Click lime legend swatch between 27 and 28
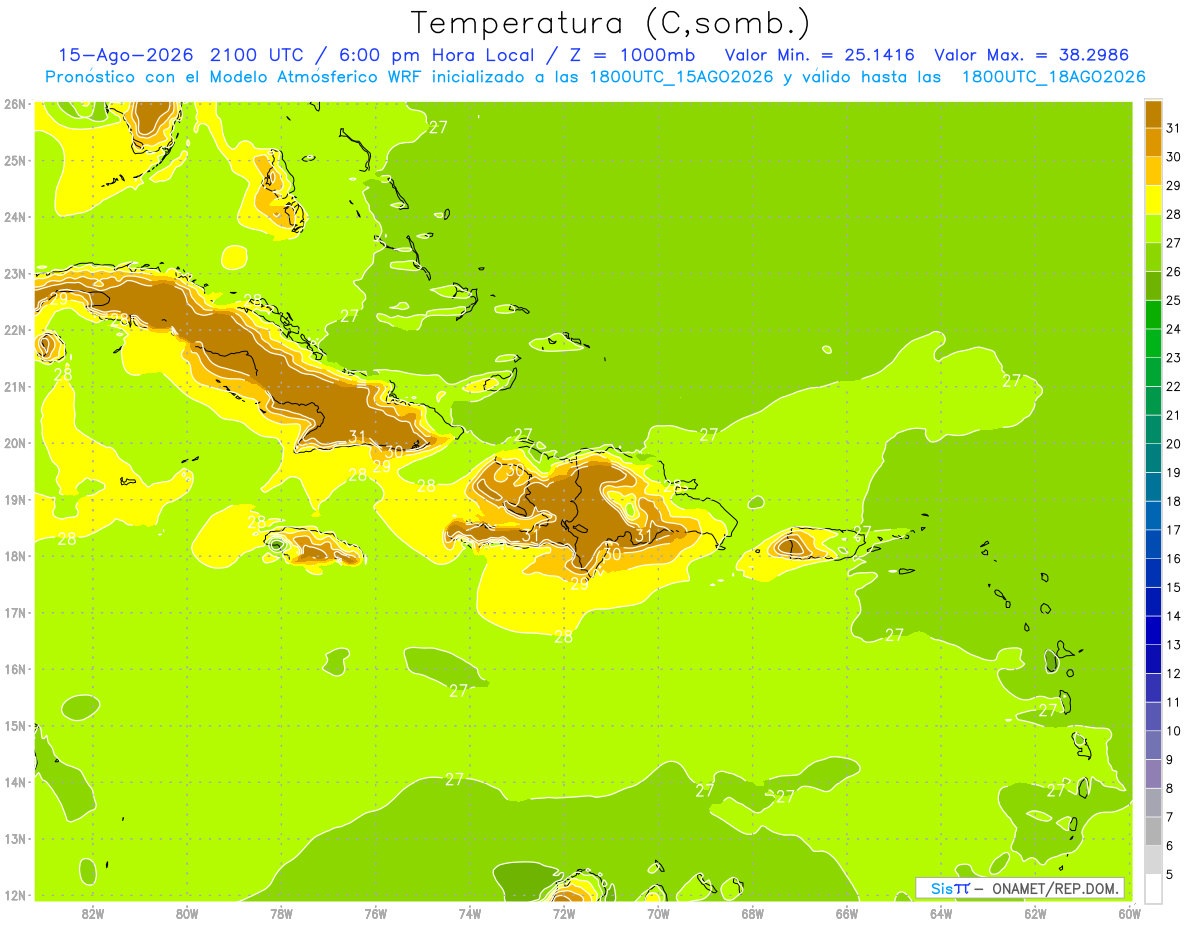This screenshot has height=927, width=1200. 1153,228
